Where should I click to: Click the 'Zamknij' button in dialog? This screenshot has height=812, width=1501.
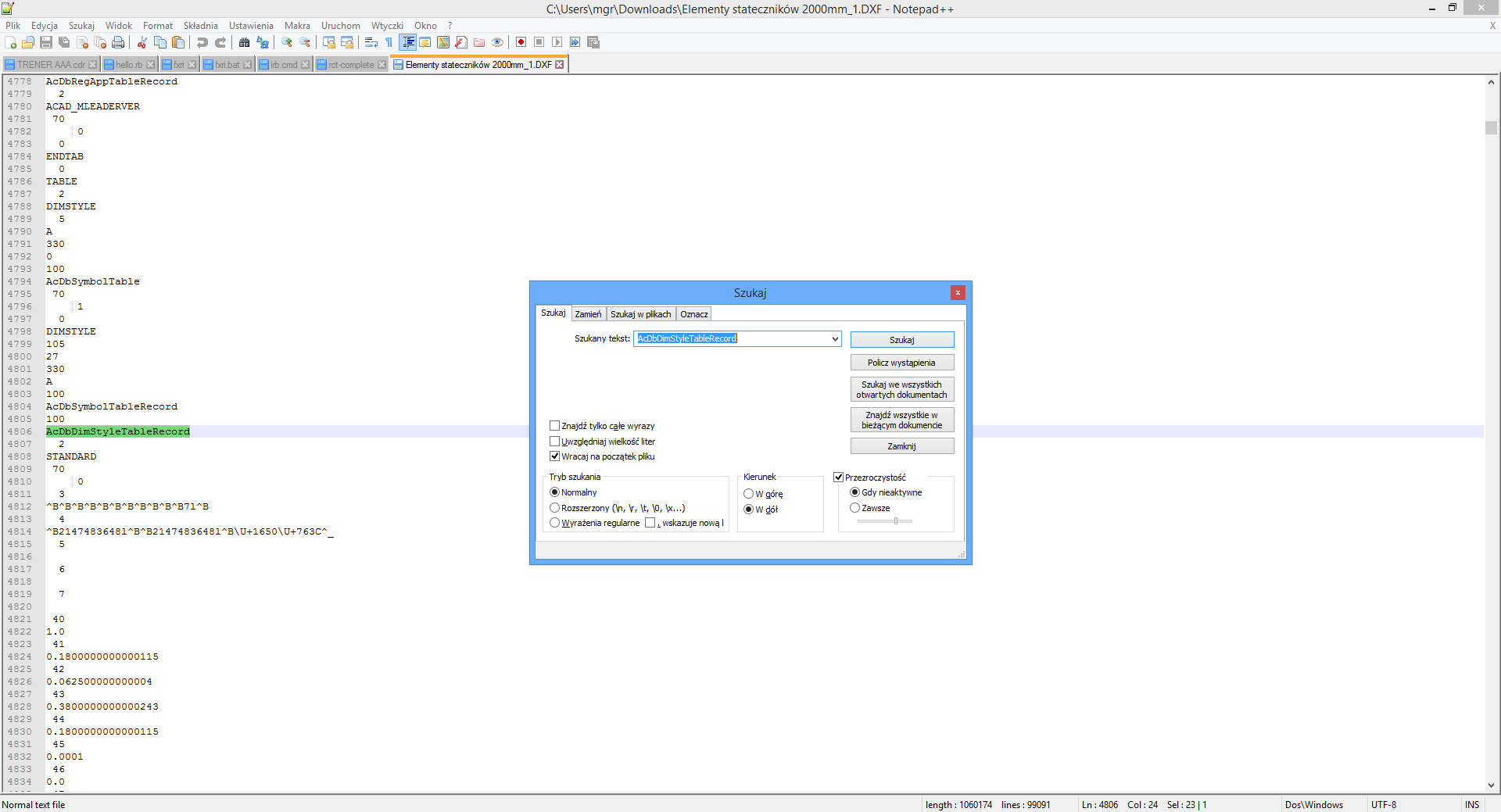[x=901, y=446]
